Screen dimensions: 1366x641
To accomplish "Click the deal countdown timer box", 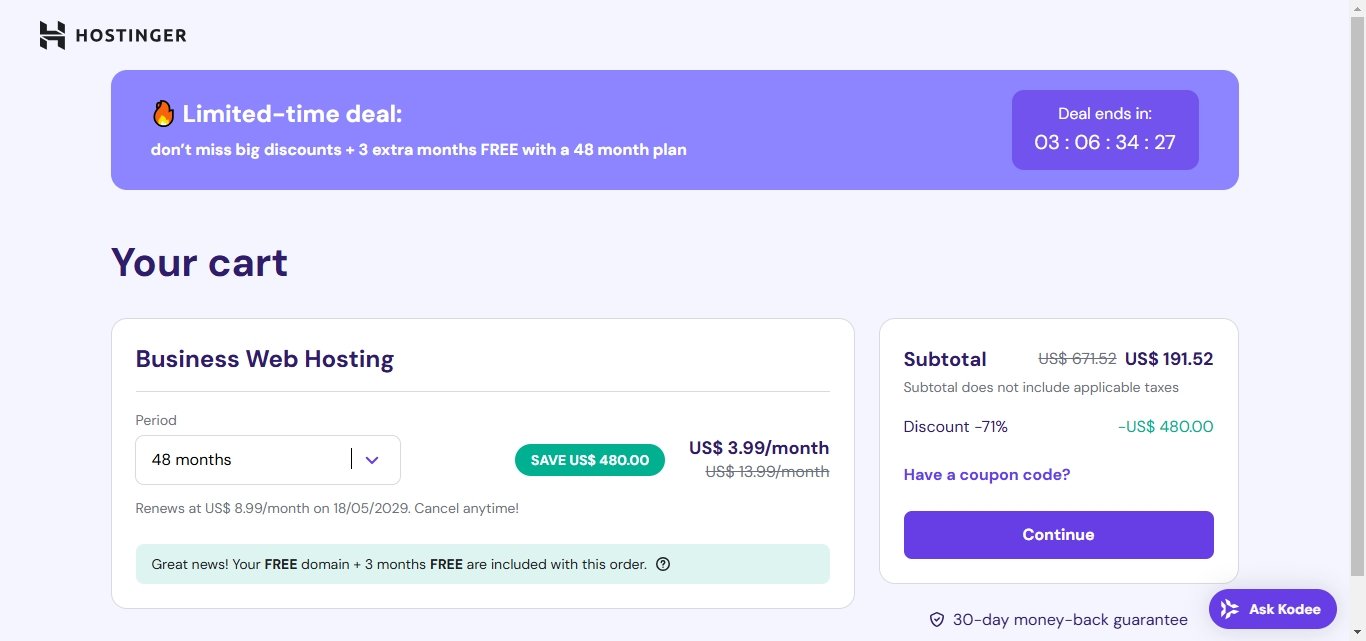I will pyautogui.click(x=1105, y=130).
